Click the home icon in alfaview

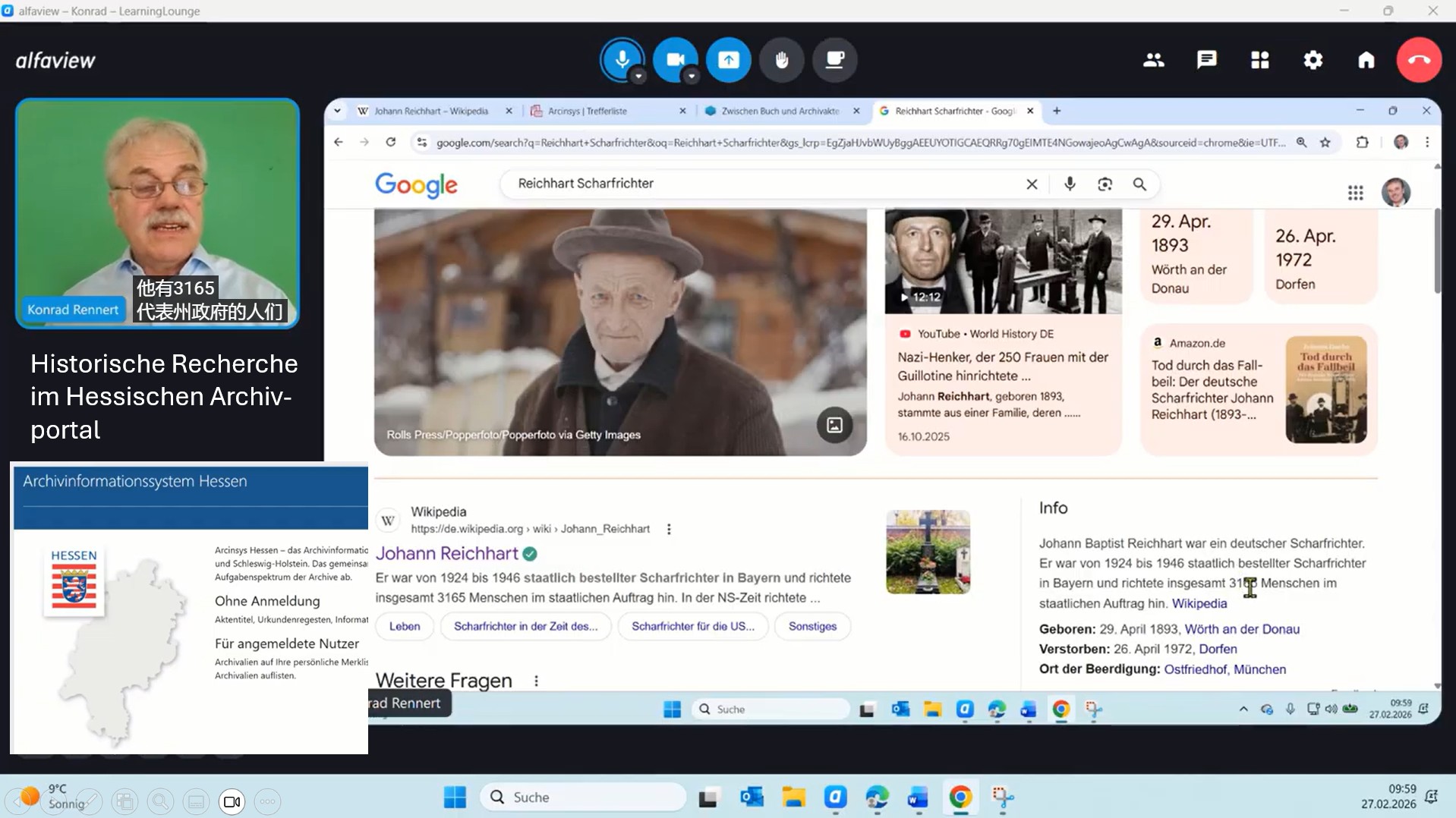[1366, 60]
